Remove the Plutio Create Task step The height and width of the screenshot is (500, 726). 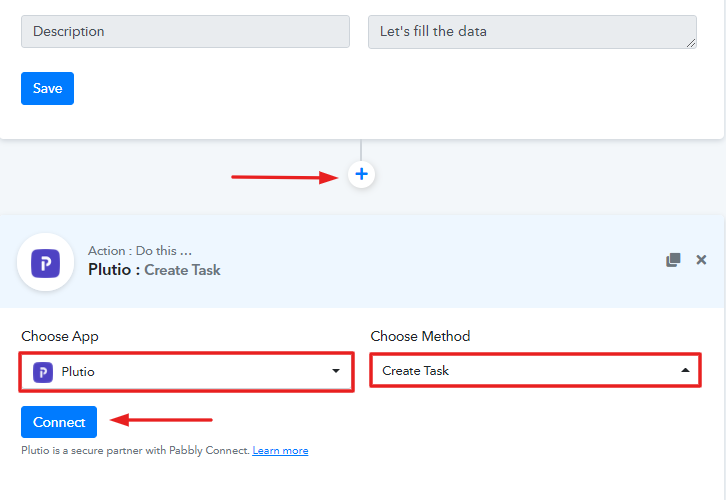(701, 260)
